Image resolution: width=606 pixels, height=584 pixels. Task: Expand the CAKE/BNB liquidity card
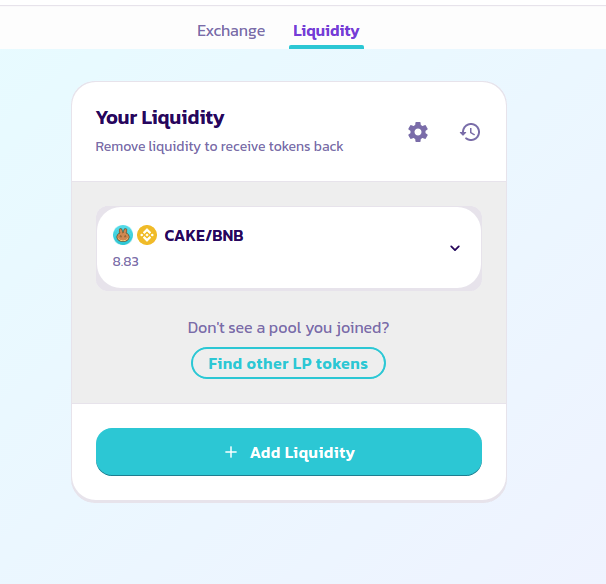tap(289, 248)
